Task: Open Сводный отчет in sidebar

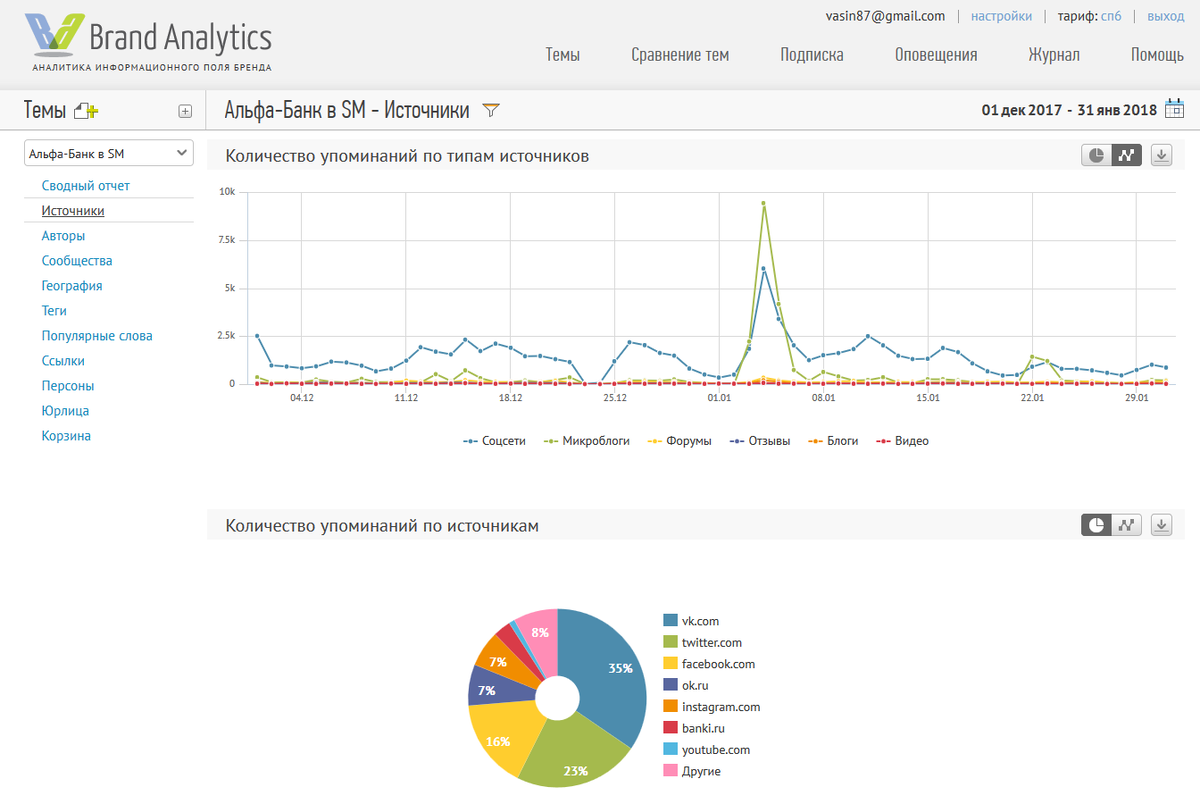Action: 86,186
